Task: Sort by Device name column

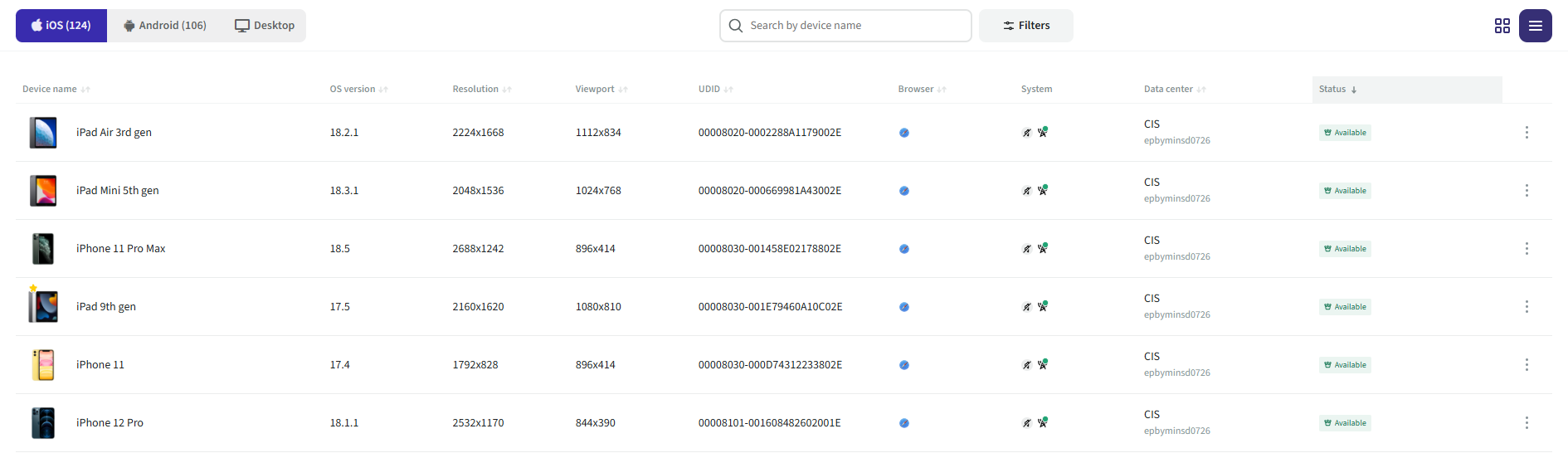Action: point(56,90)
